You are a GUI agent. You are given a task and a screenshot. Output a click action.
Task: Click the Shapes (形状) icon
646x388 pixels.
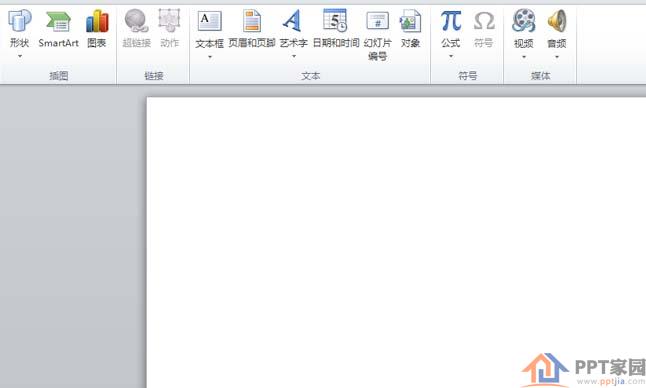click(19, 21)
